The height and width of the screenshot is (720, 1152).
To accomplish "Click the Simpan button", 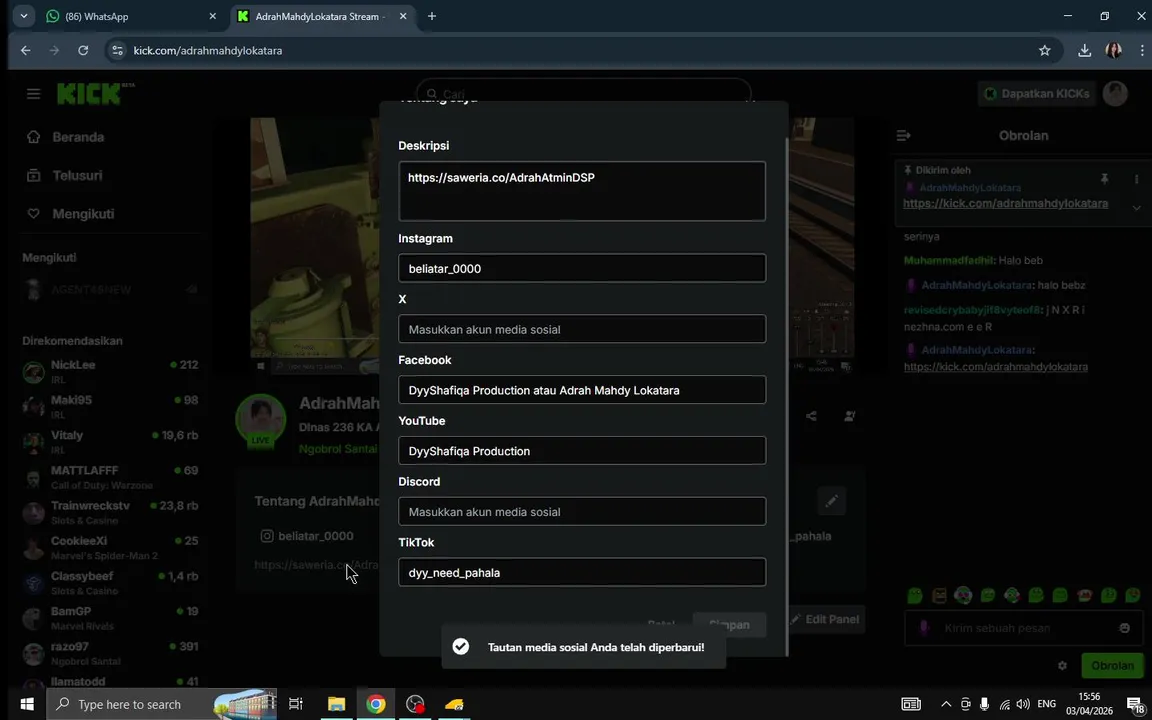I will click(729, 624).
